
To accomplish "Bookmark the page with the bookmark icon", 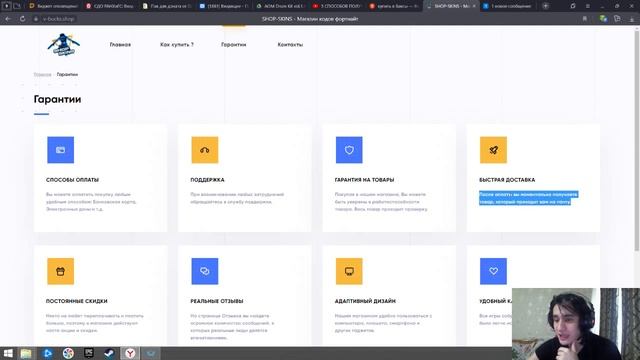I will pyautogui.click(x=584, y=19).
